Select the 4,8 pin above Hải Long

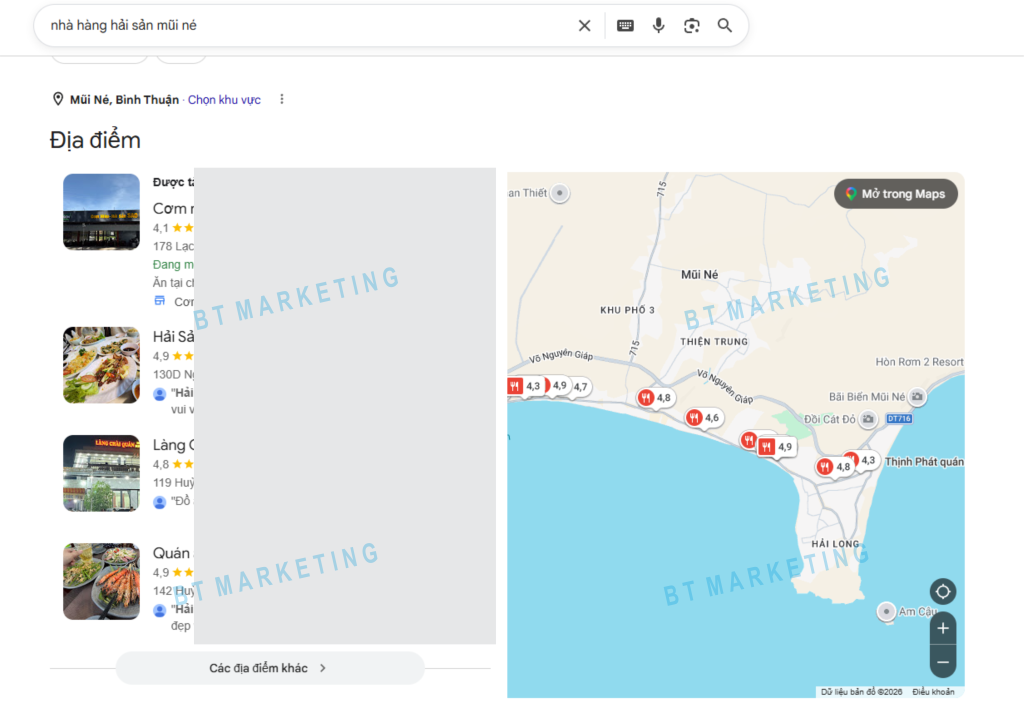pyautogui.click(x=834, y=466)
